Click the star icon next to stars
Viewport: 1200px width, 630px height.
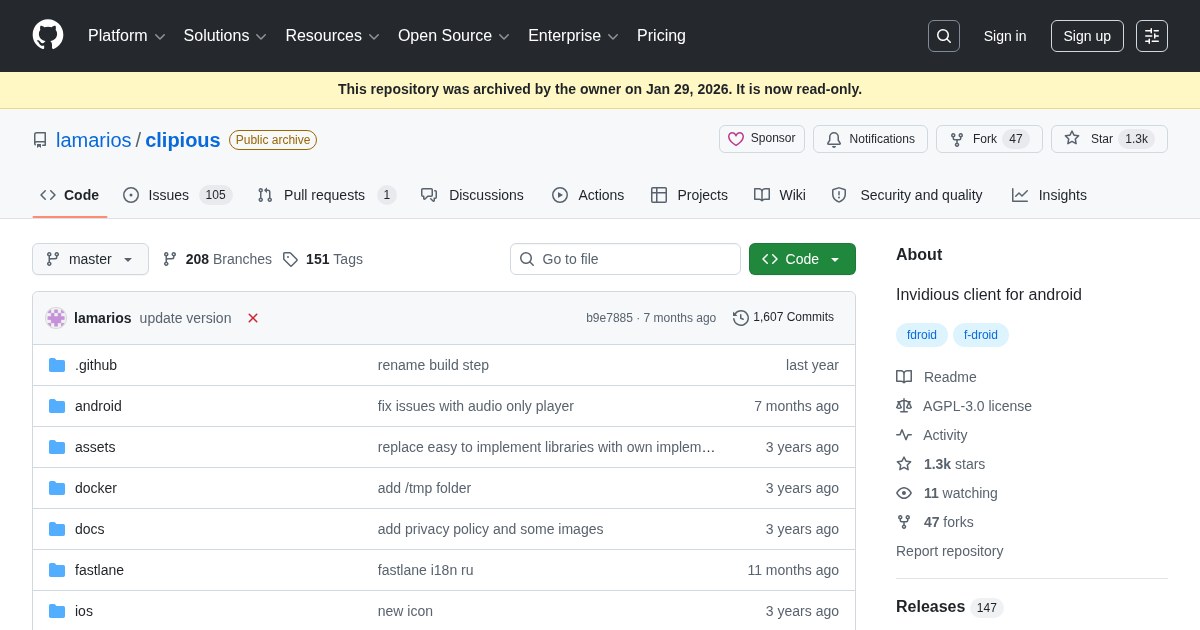pyautogui.click(x=904, y=464)
